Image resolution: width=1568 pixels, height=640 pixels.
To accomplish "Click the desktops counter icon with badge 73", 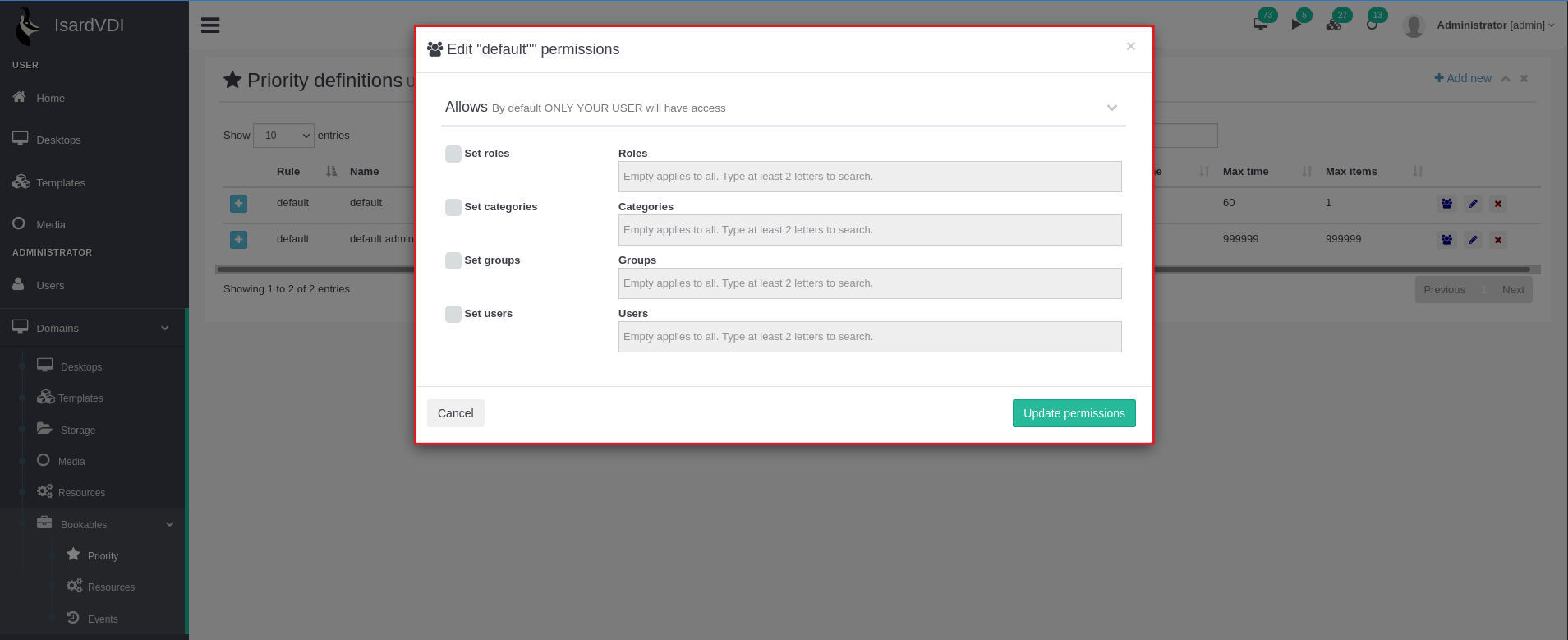I will tap(1261, 24).
